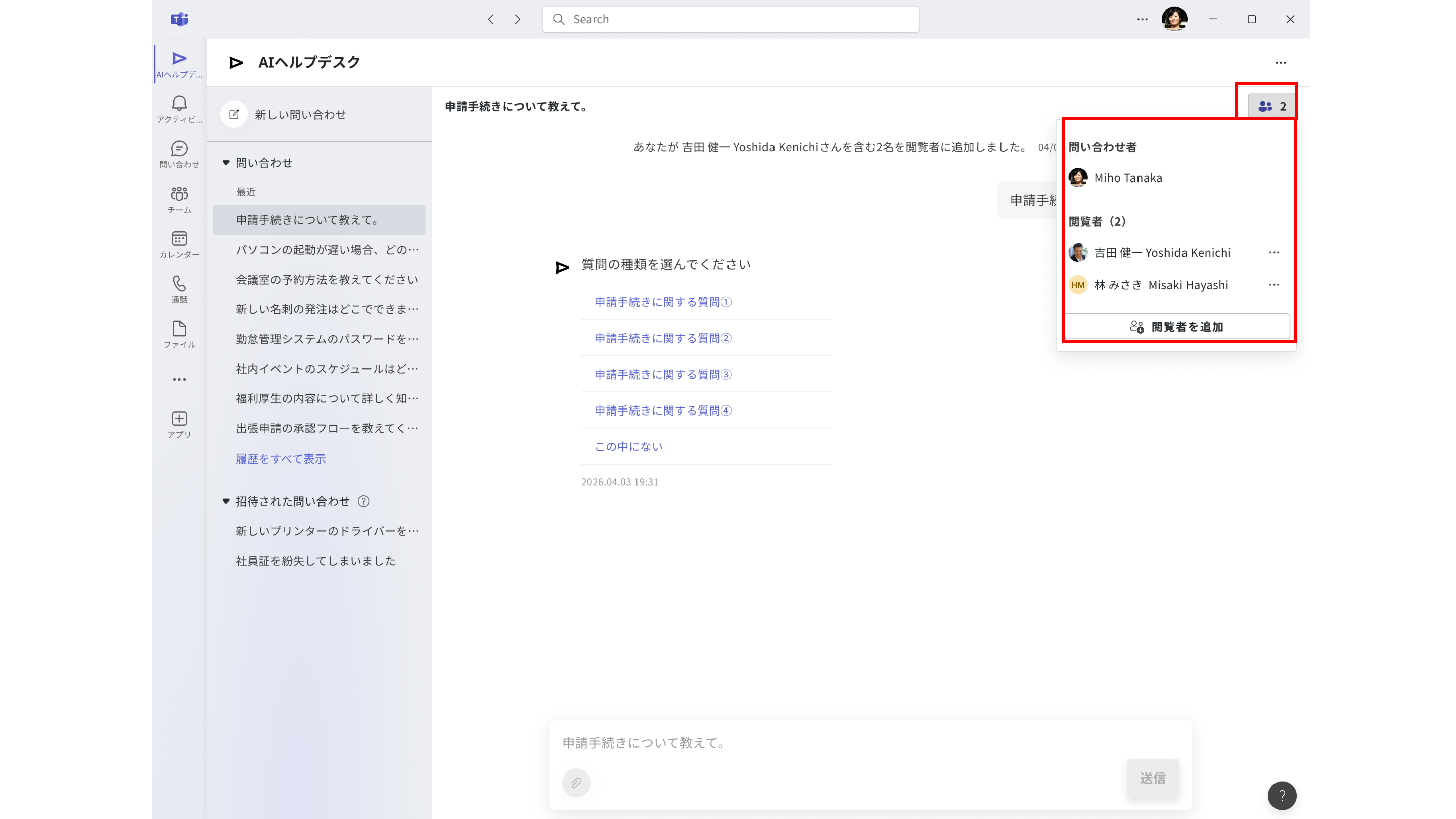Open the 通話 phone icon
The image size is (1456, 819).
click(179, 289)
